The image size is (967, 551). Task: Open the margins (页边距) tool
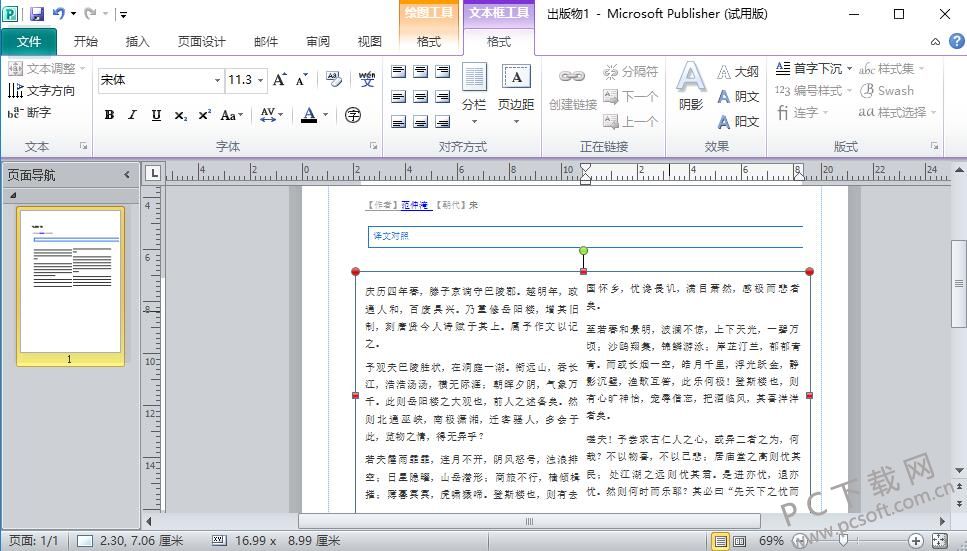tap(516, 94)
